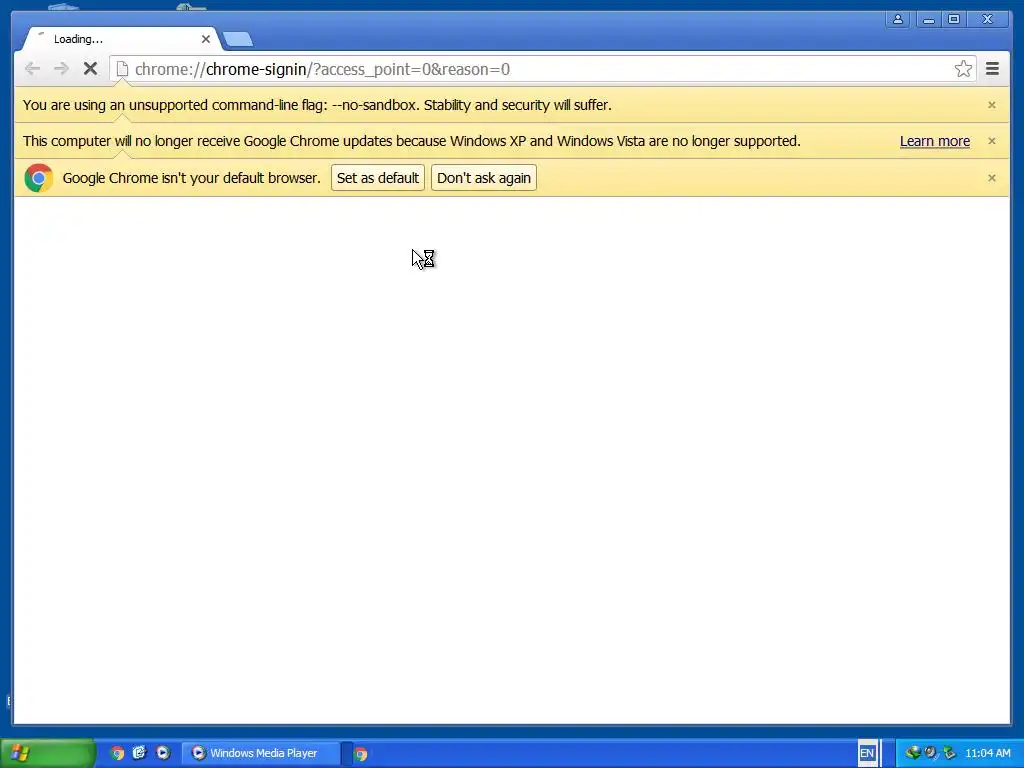Click the 11:04 AM clock

987,753
